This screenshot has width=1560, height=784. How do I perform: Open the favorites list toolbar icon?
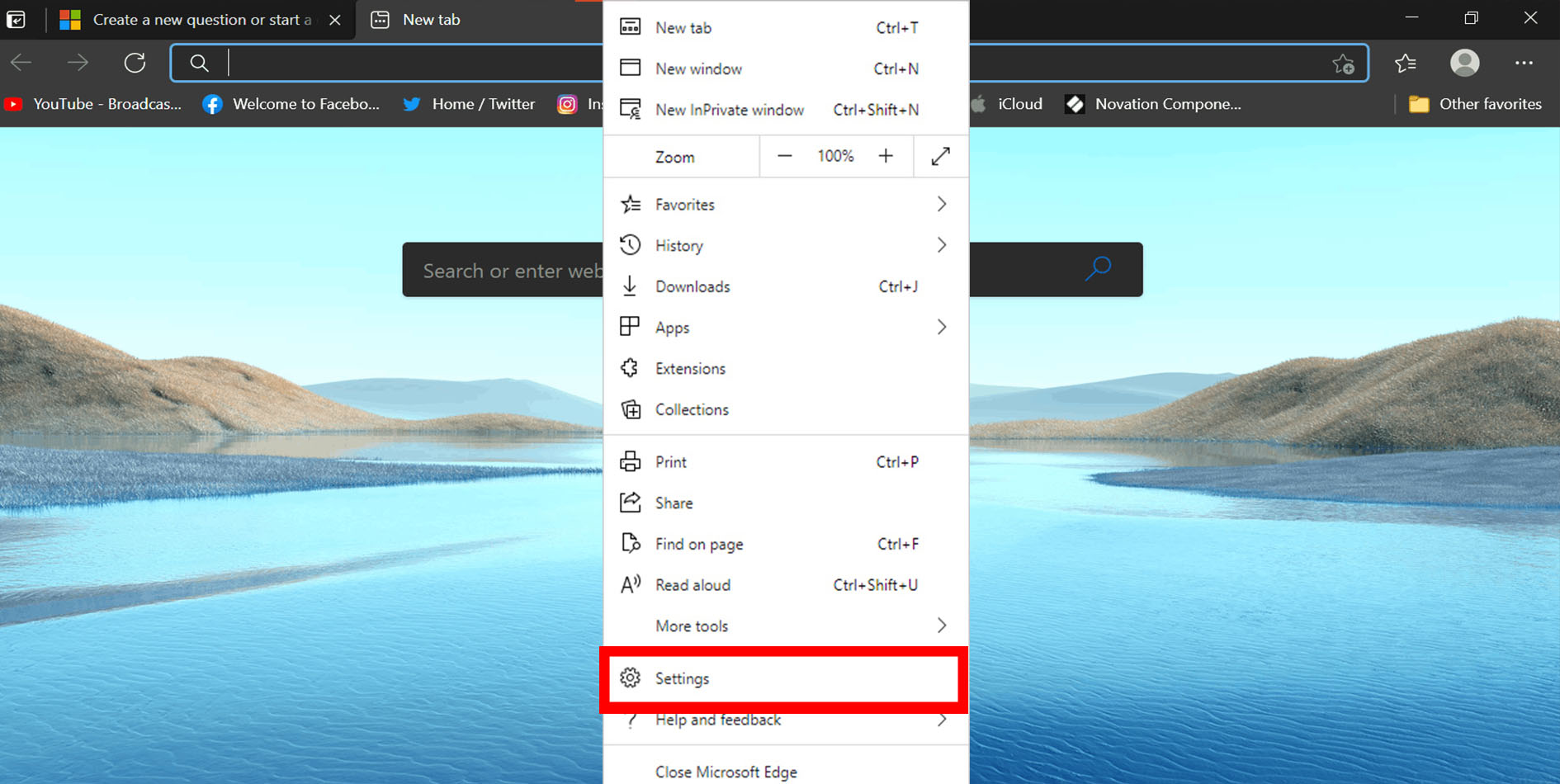pyautogui.click(x=1405, y=63)
